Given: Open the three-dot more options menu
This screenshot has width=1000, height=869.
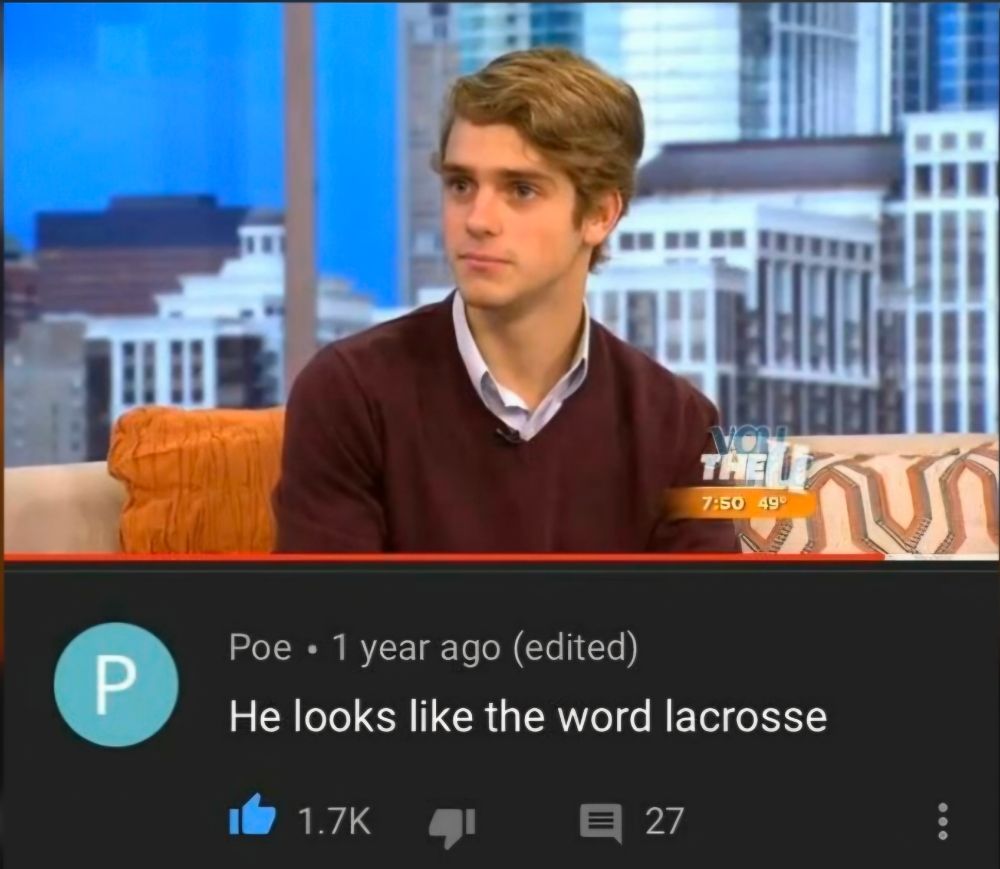Looking at the screenshot, I should 945,822.
